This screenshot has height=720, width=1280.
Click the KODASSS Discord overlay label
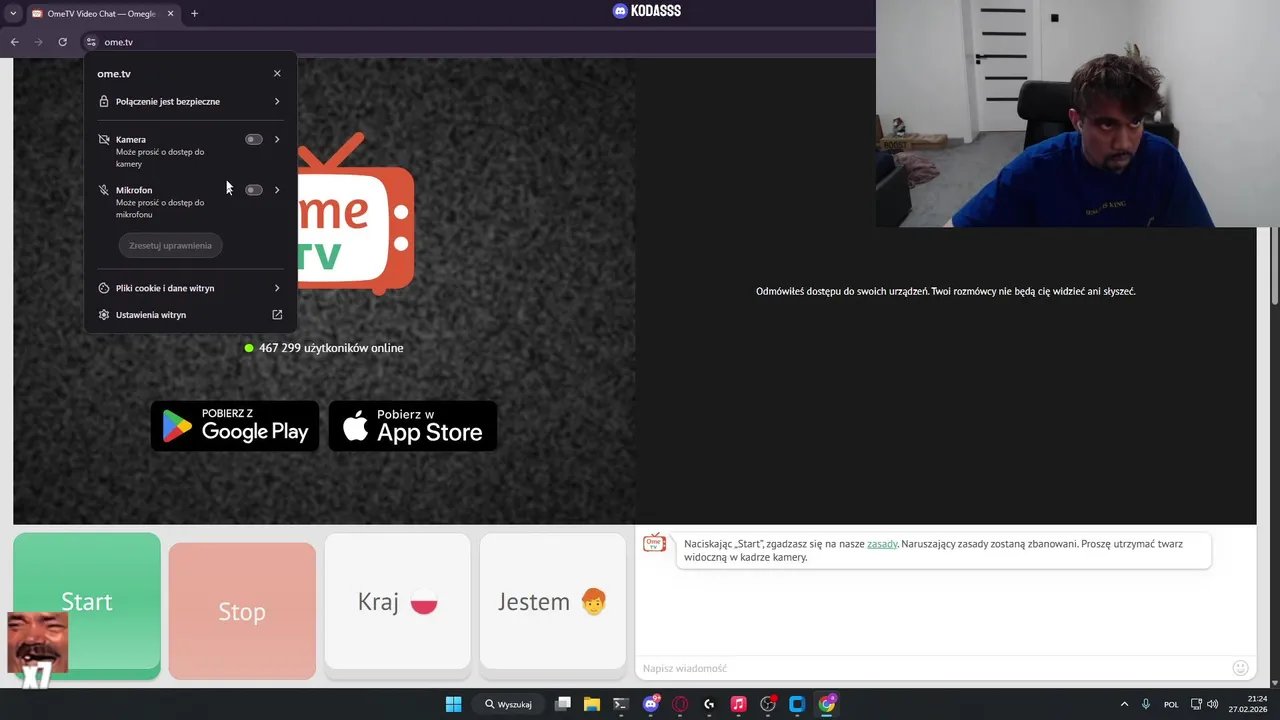pyautogui.click(x=647, y=11)
